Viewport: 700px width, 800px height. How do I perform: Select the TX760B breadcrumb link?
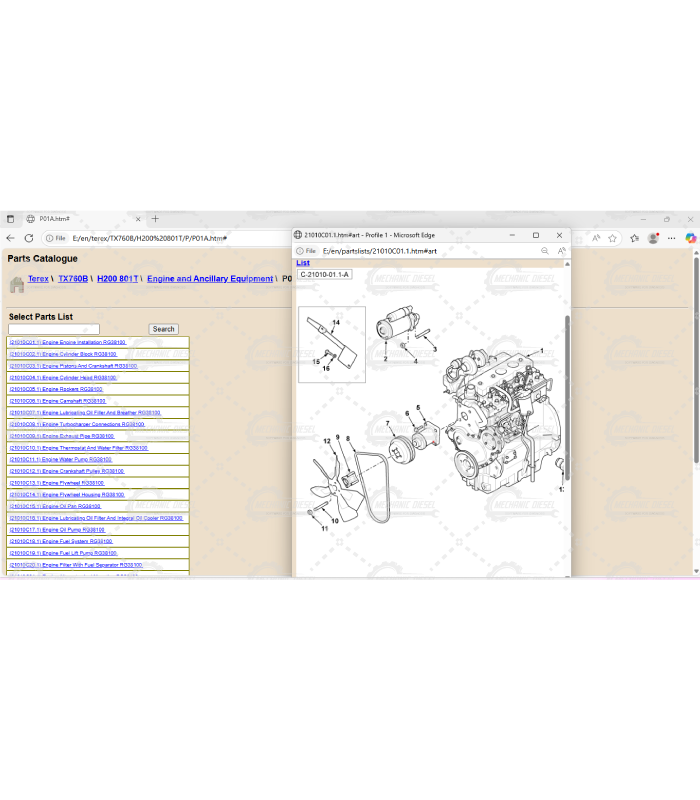tap(73, 279)
